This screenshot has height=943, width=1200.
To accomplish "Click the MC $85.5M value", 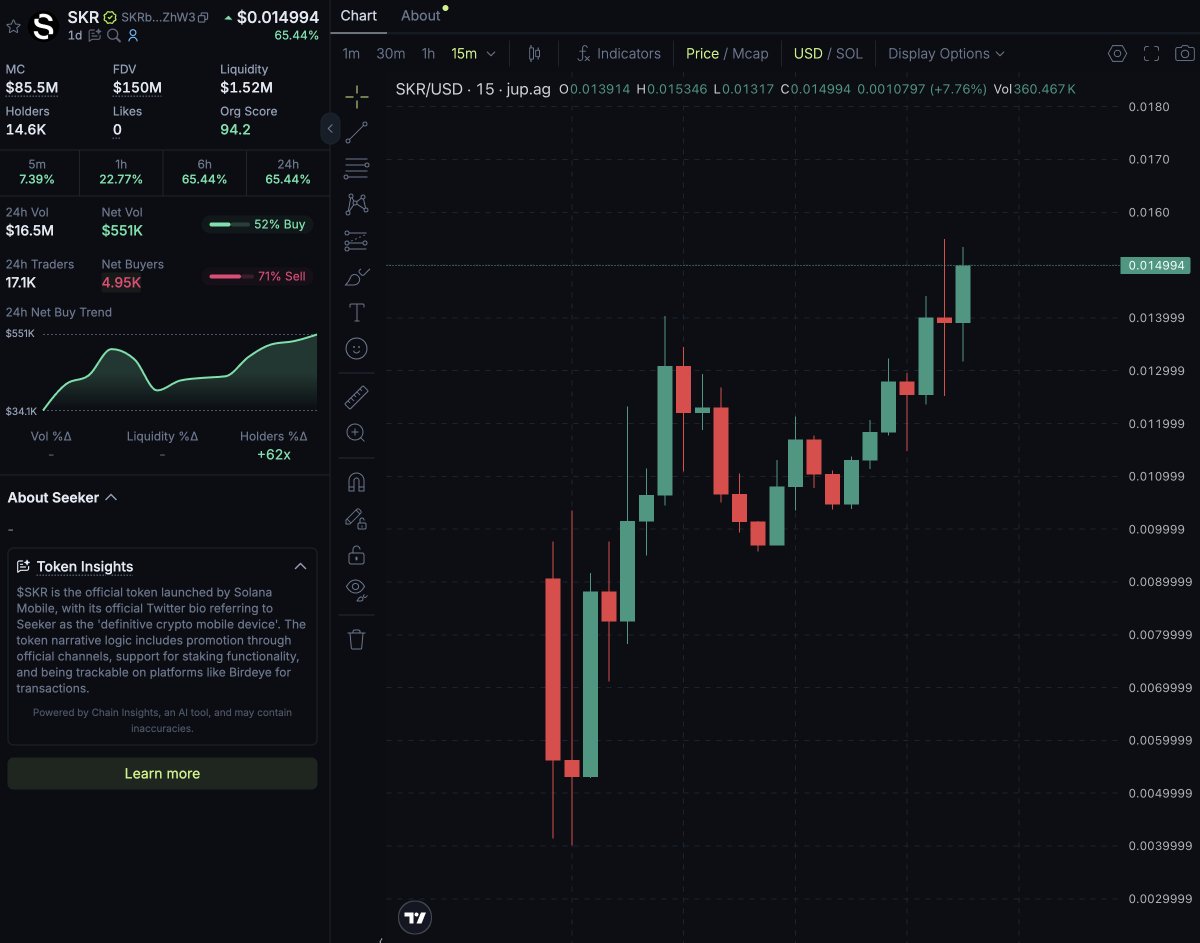I will tap(32, 88).
